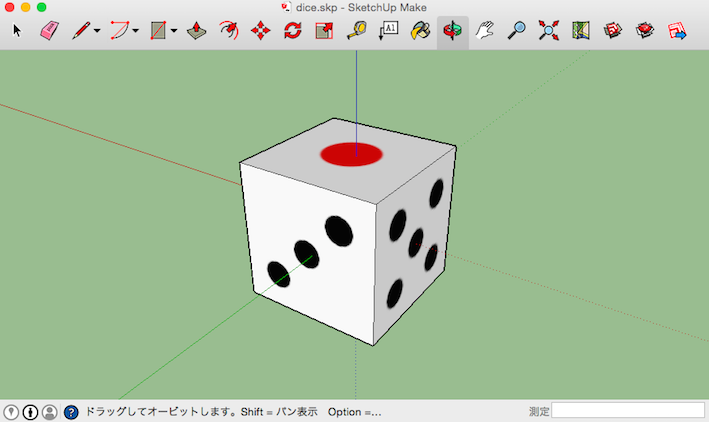Click the Send to LayOut icon
Screen dimensions: 709x422
677,31
